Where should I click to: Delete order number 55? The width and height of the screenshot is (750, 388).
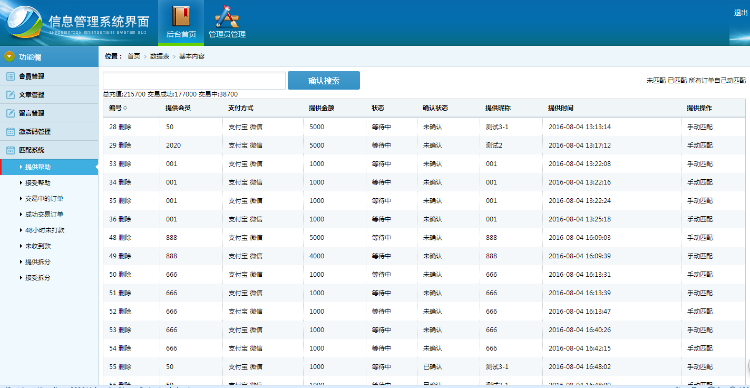point(125,367)
